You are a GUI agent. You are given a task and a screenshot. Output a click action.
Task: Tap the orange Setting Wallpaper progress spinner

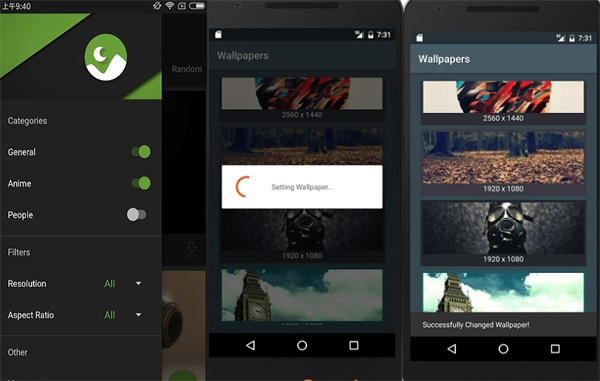tap(243, 187)
